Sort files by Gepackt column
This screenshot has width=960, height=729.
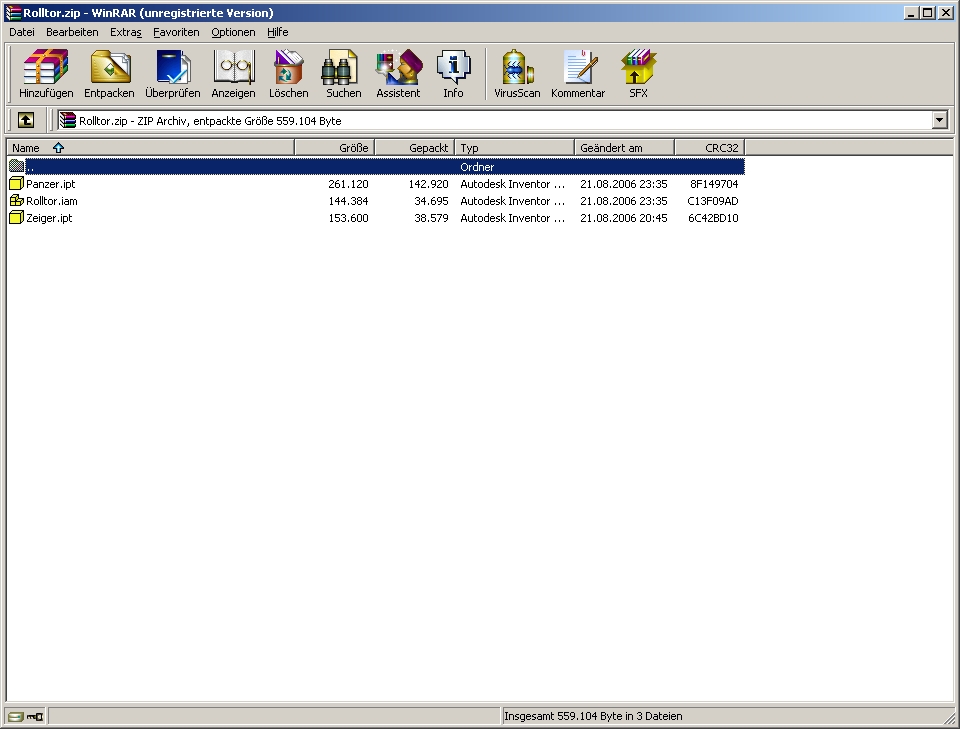(x=414, y=148)
